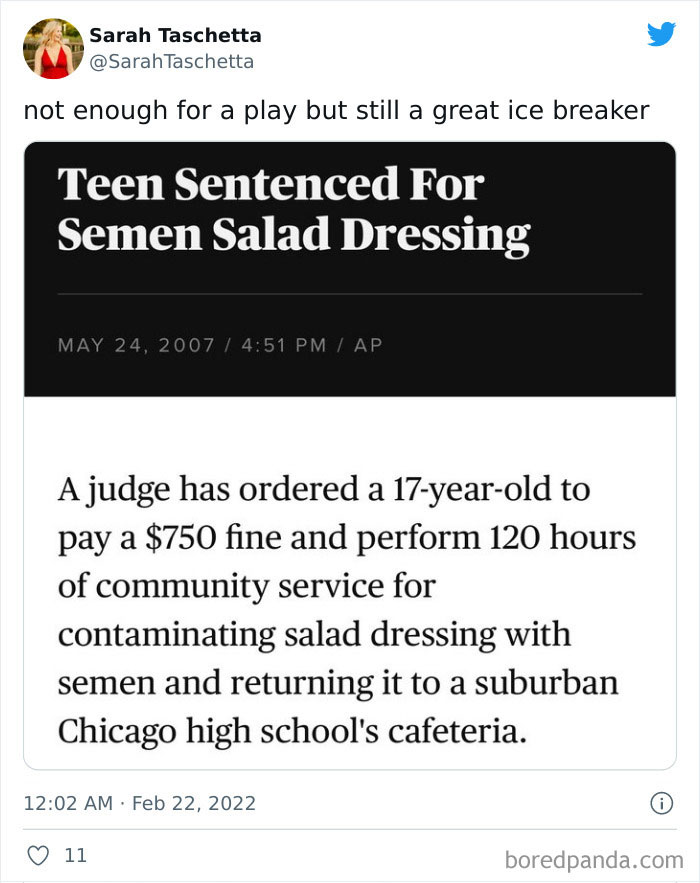The height and width of the screenshot is (883, 700).
Task: Click the blue bird logo top right
Action: click(x=662, y=34)
